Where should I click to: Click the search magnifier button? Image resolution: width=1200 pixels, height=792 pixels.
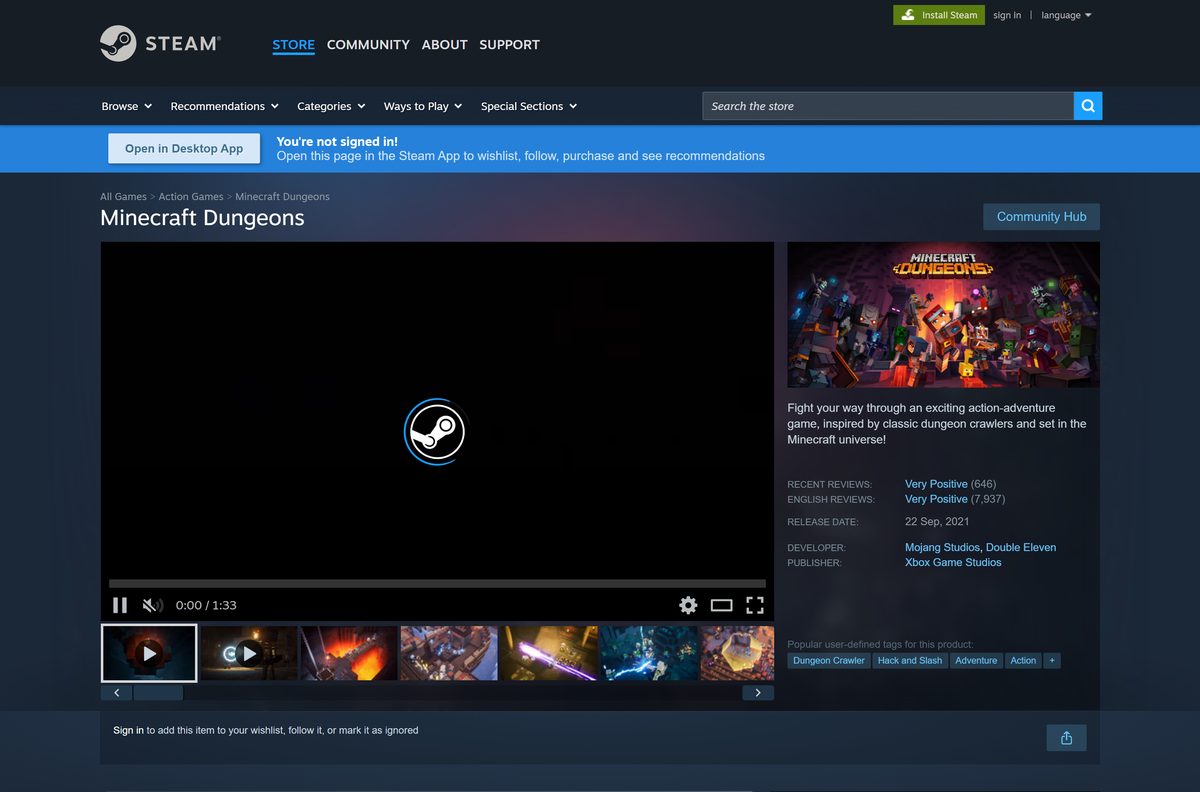point(1088,106)
